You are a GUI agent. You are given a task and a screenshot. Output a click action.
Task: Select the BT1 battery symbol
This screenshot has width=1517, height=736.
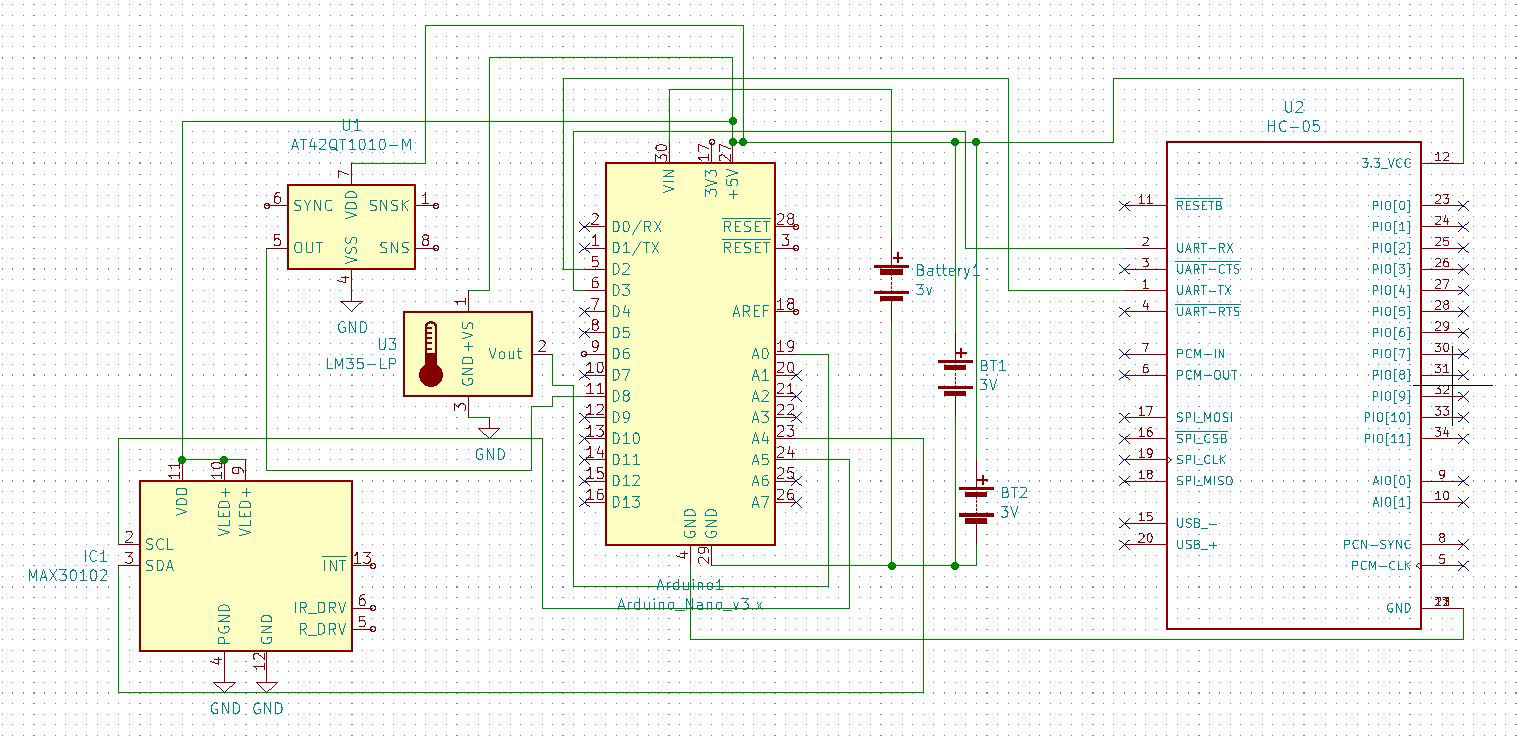955,377
